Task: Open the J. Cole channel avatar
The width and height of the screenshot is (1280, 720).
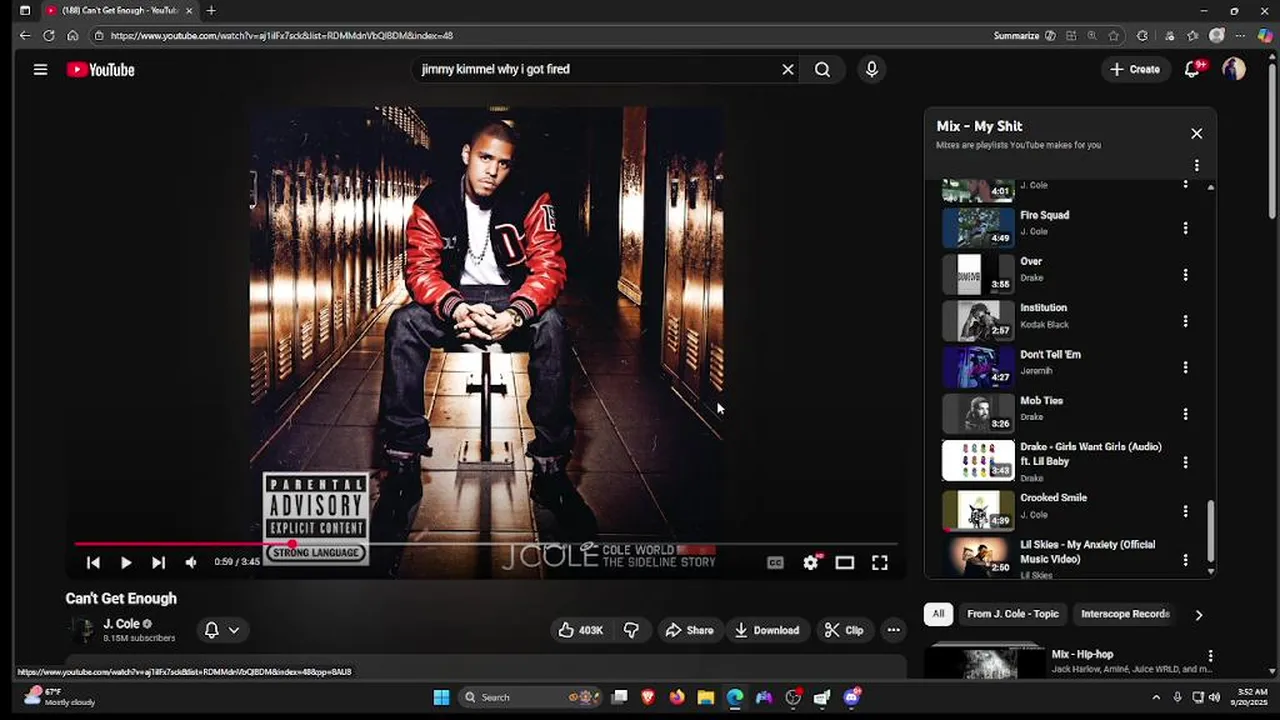Action: point(84,630)
